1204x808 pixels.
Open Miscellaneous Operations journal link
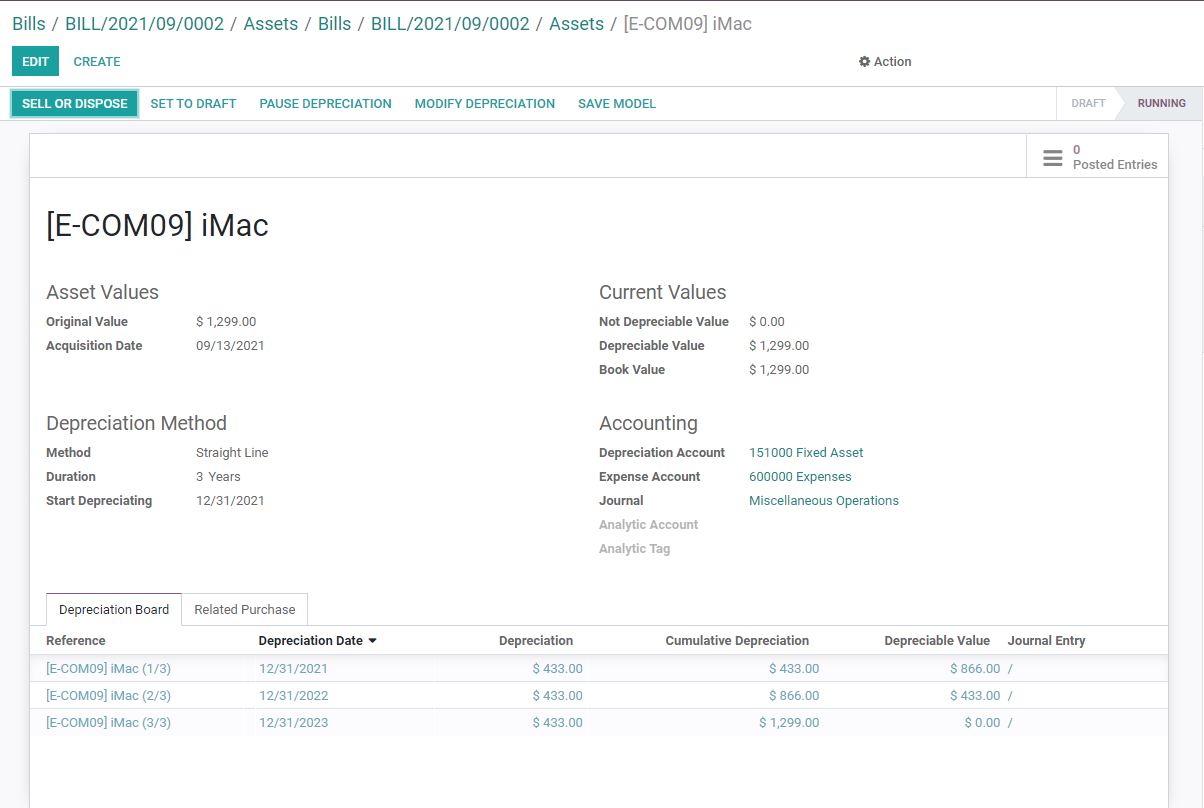(824, 501)
